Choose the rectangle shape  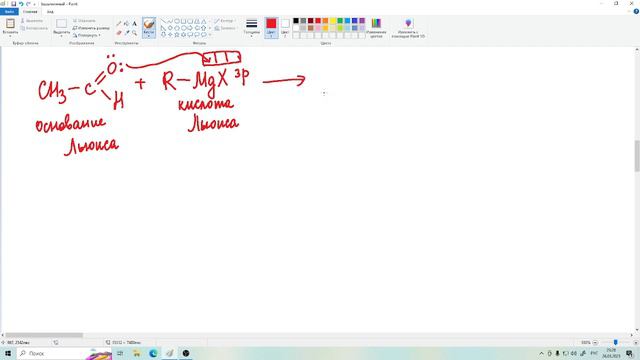pos(183,21)
